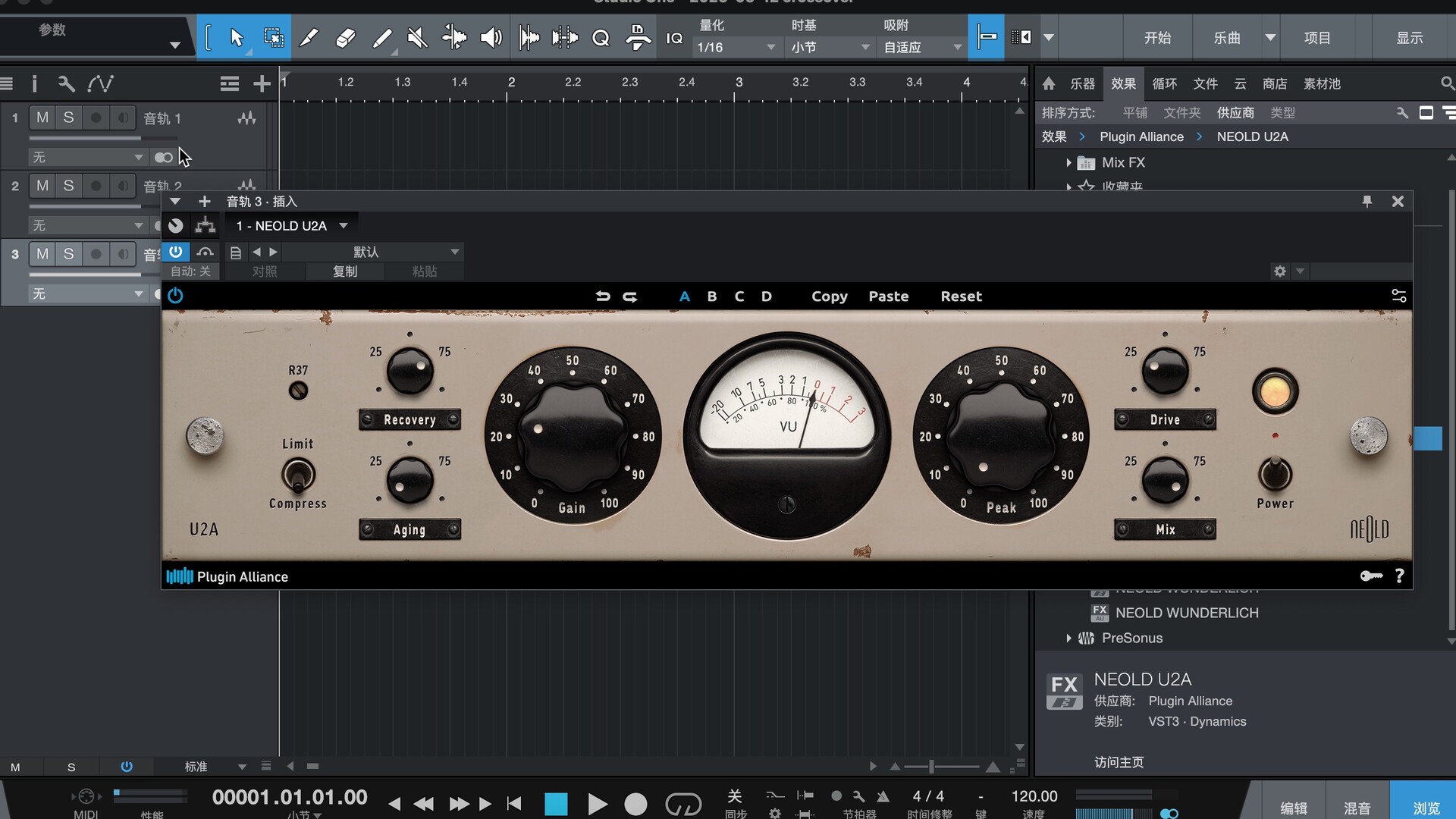Select NEOLD WUNDERLICH in browser list

point(1187,613)
